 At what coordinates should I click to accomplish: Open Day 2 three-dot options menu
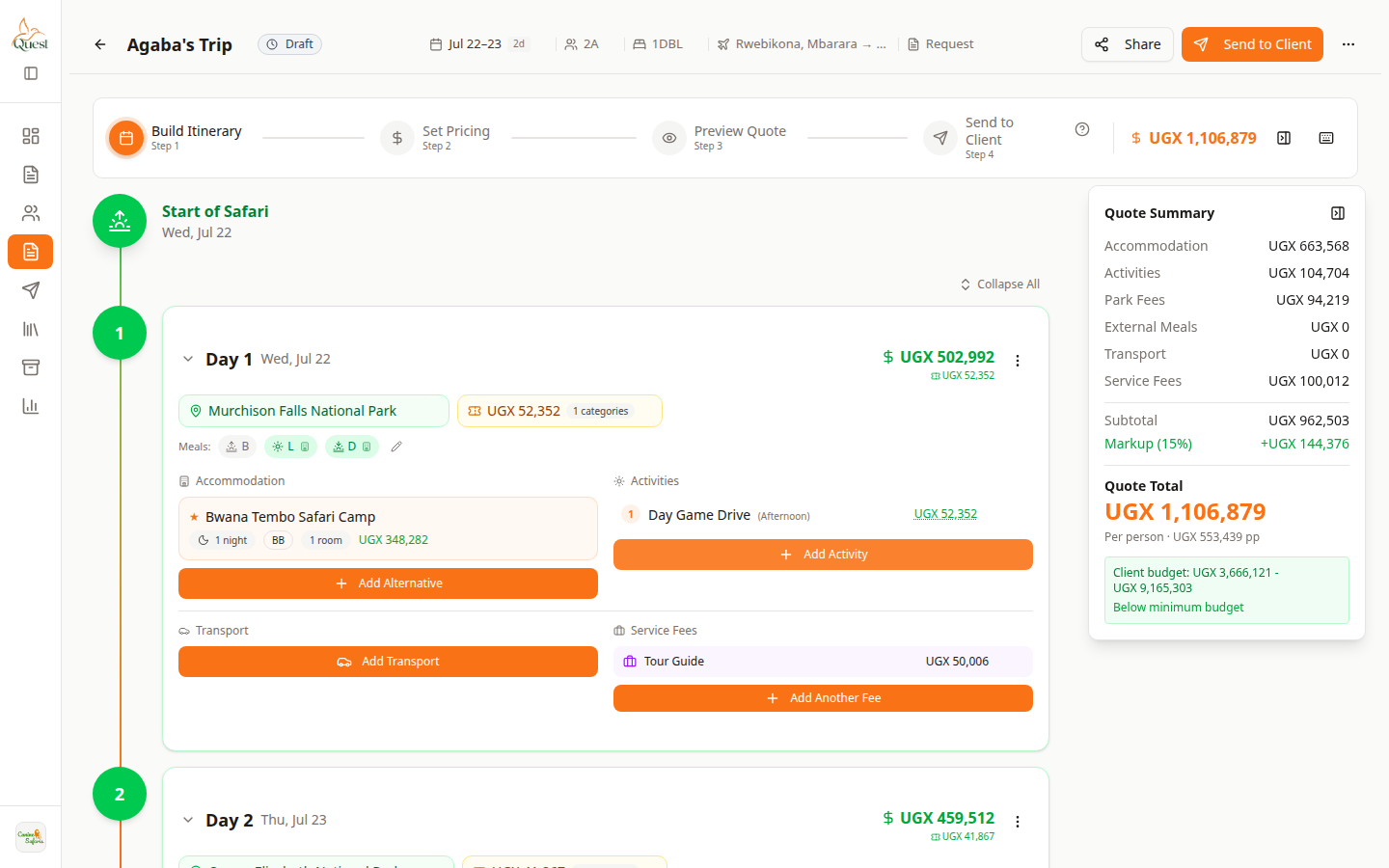click(x=1018, y=822)
